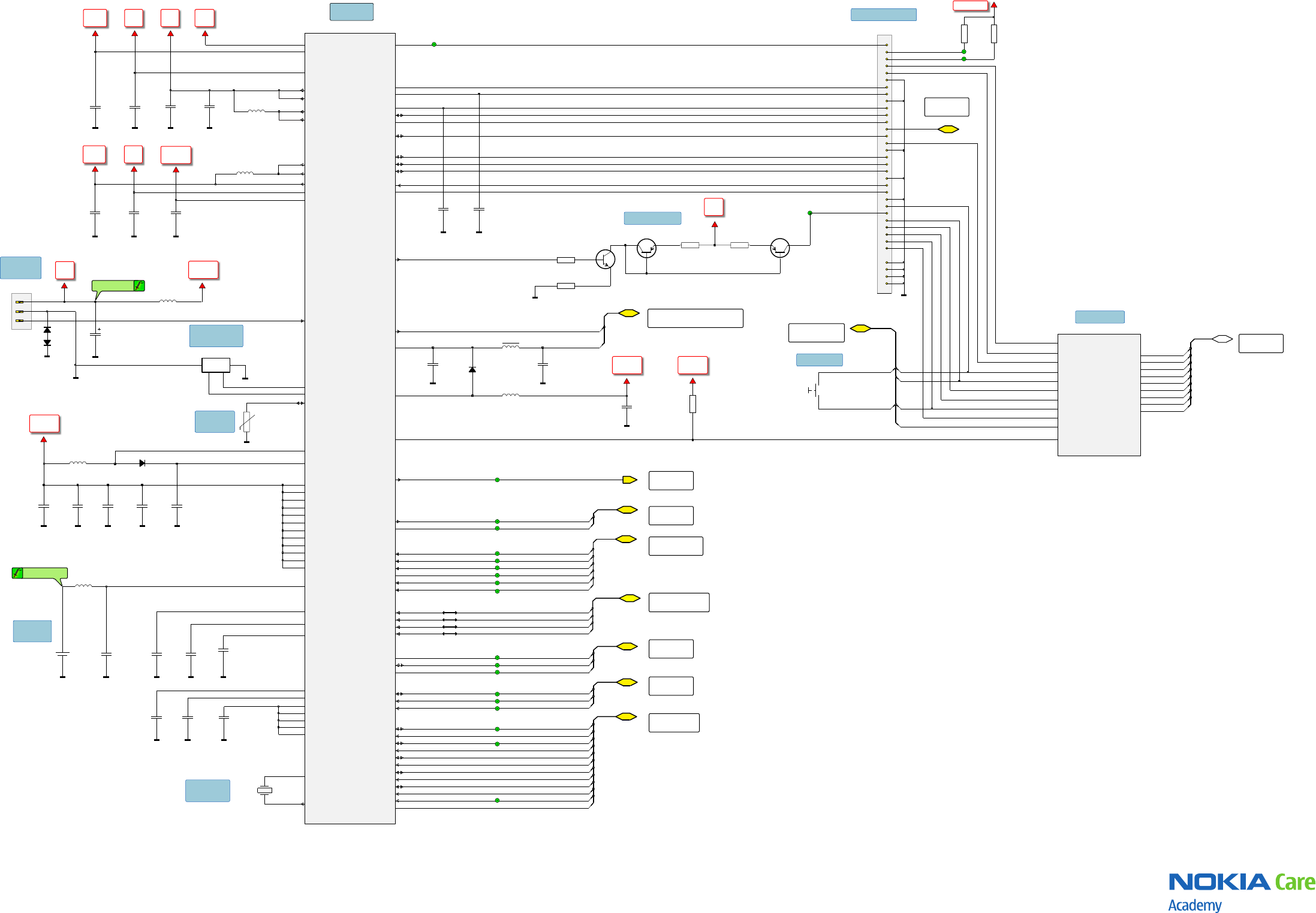Click the white unfilled hexagon port marker
This screenshot has height=913, width=1316.
1222,339
